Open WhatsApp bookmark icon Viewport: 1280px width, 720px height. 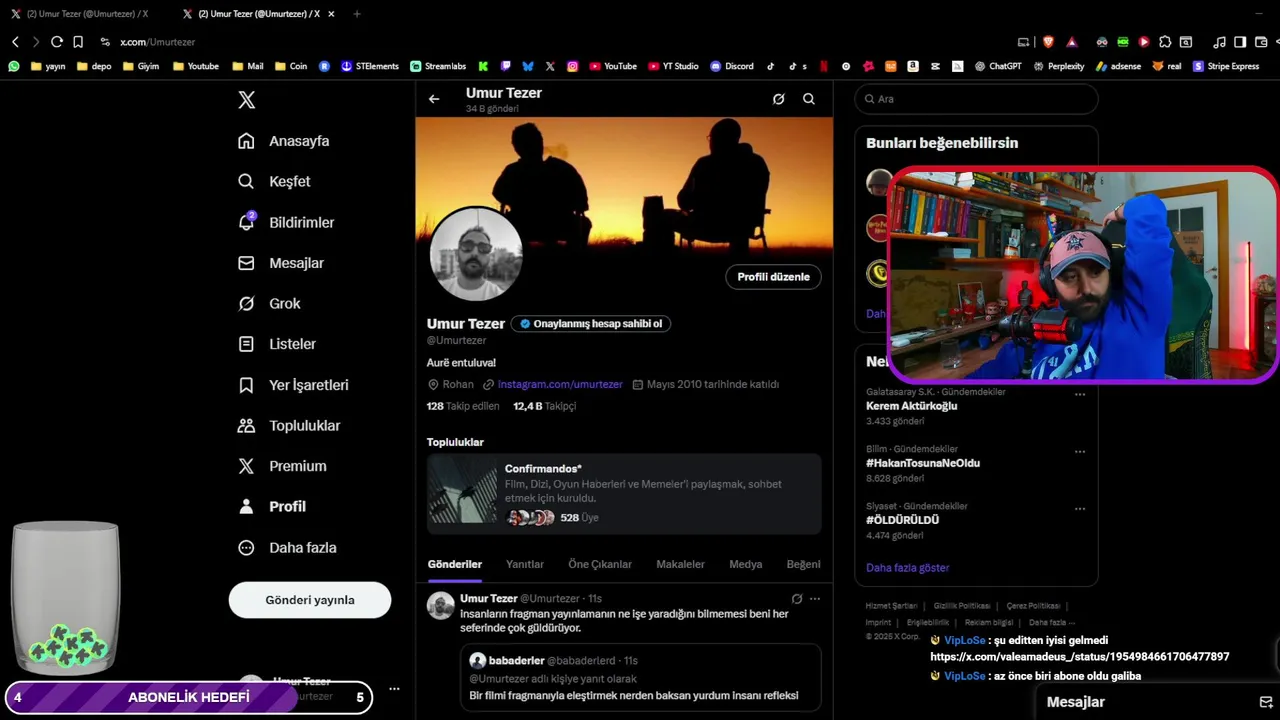coord(14,66)
